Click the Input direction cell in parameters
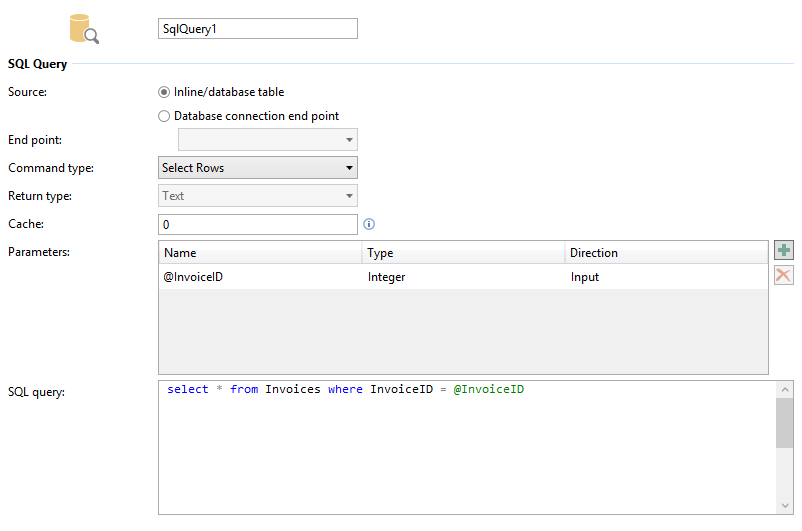This screenshot has height=531, width=802. point(666,277)
